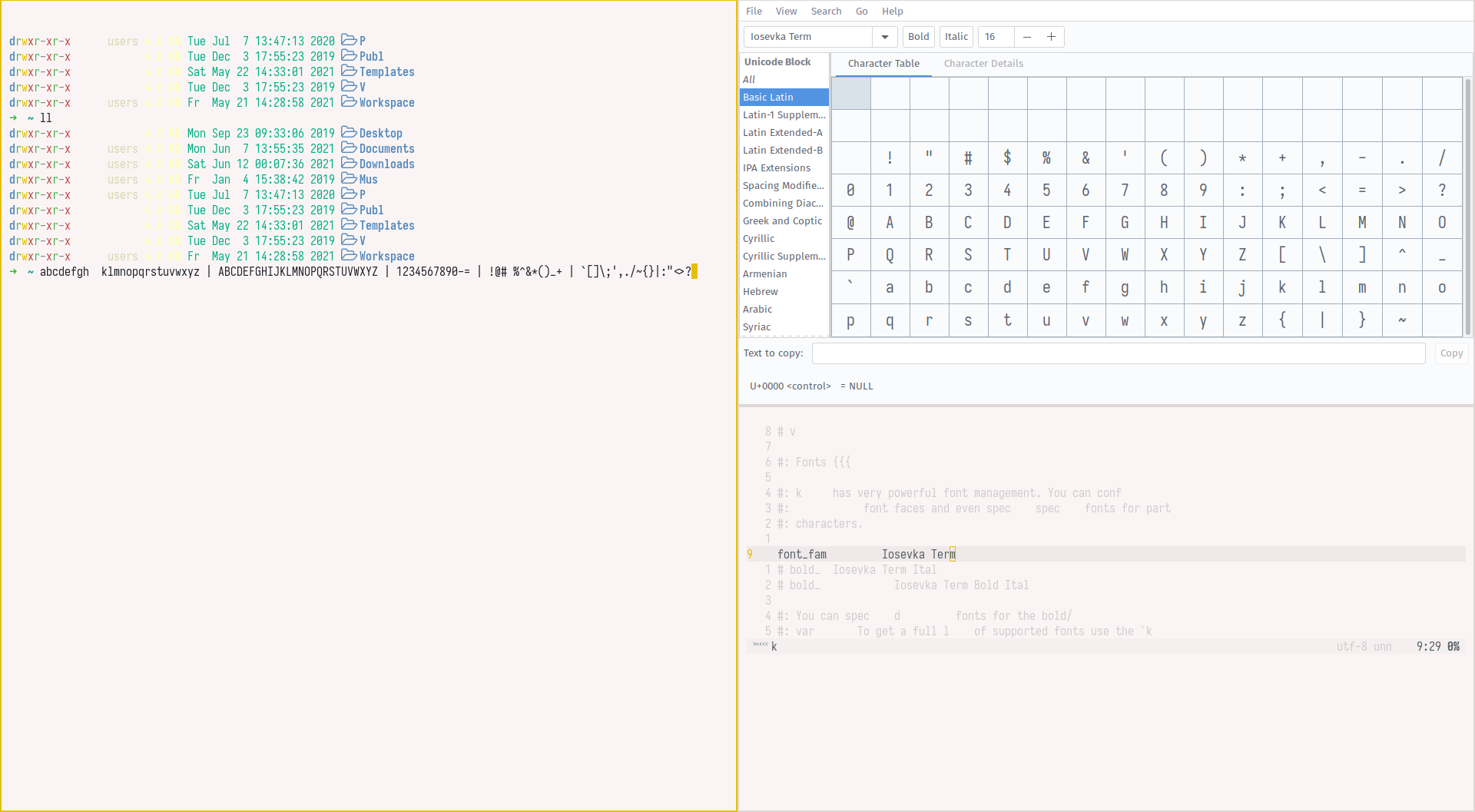Click the Copy button

(x=1451, y=353)
